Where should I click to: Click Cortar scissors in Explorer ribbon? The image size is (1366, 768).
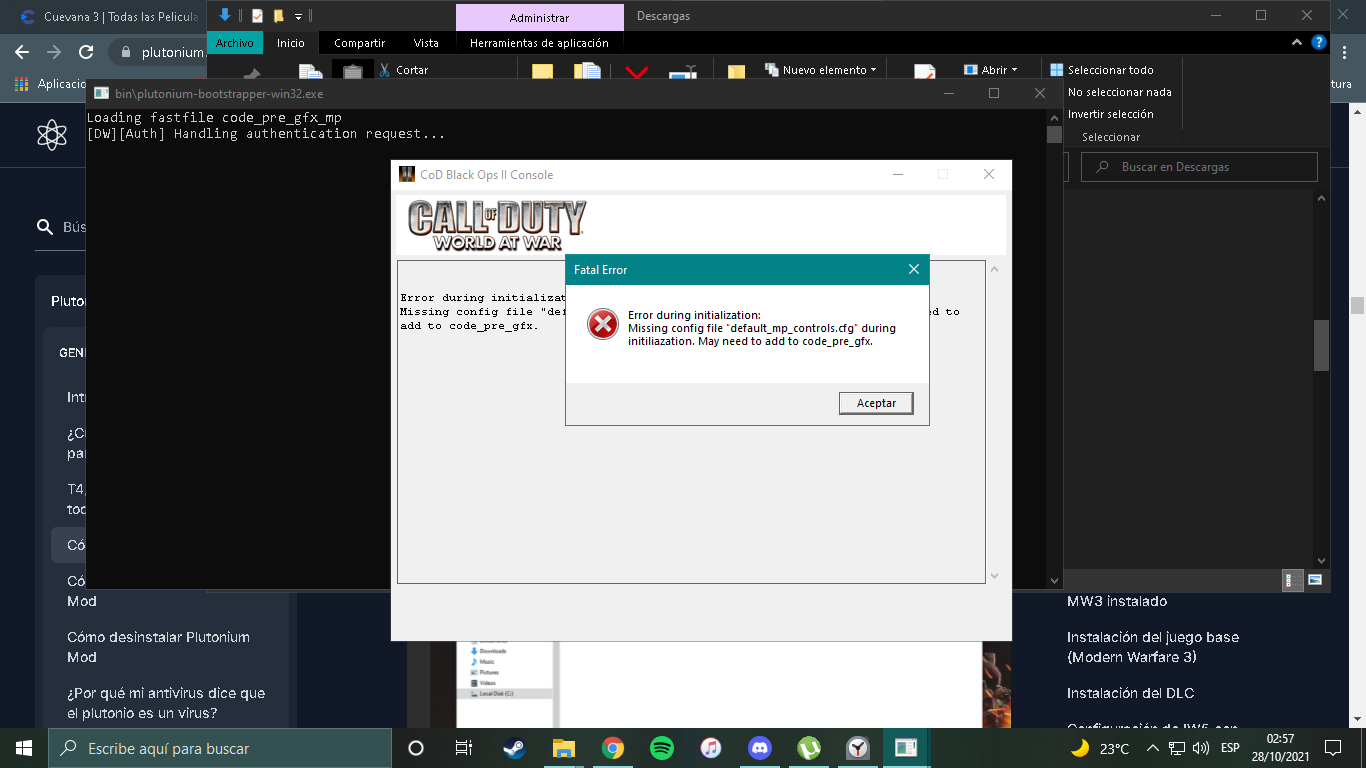(402, 70)
